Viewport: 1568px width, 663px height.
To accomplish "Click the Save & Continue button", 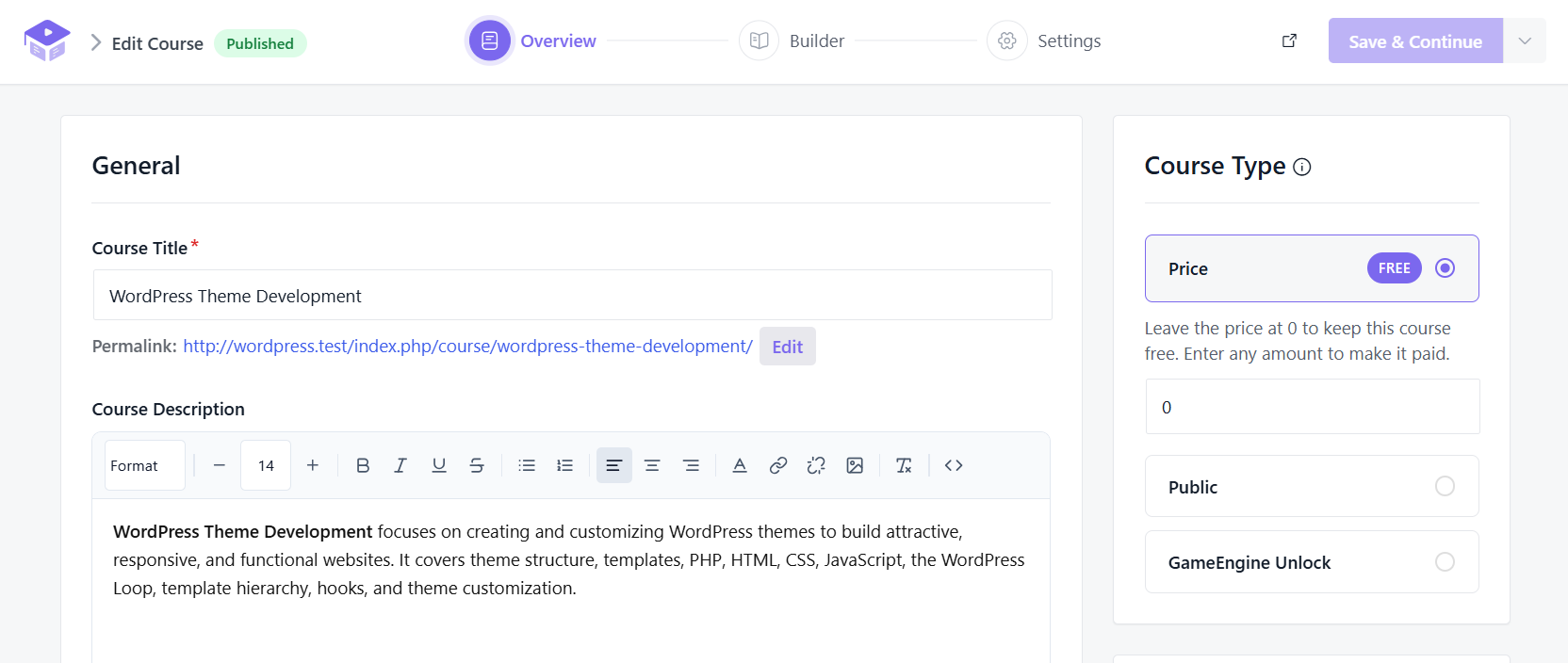I will pyautogui.click(x=1415, y=40).
